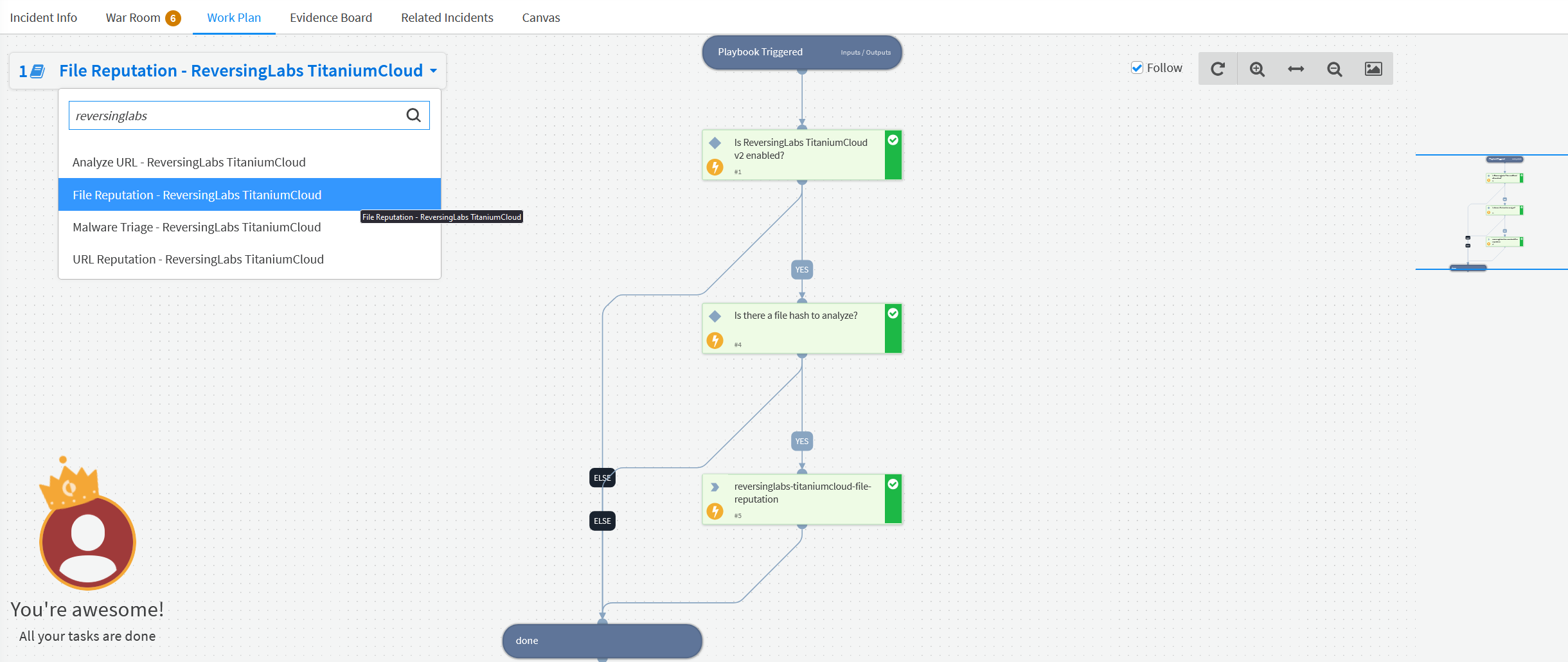Click the search magnifier icon
1568x662 pixels.
click(x=414, y=115)
